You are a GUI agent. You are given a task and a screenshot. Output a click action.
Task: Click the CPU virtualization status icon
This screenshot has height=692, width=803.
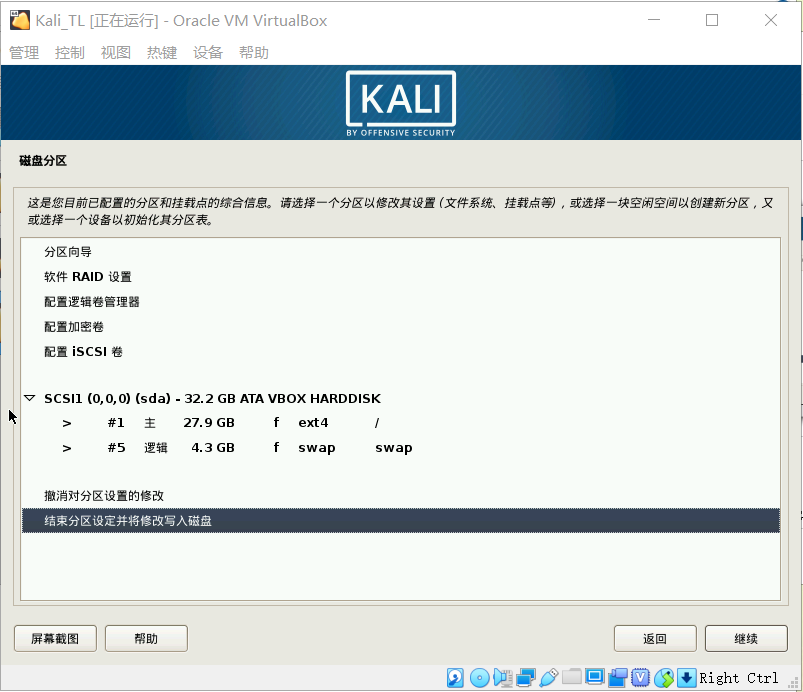click(640, 678)
